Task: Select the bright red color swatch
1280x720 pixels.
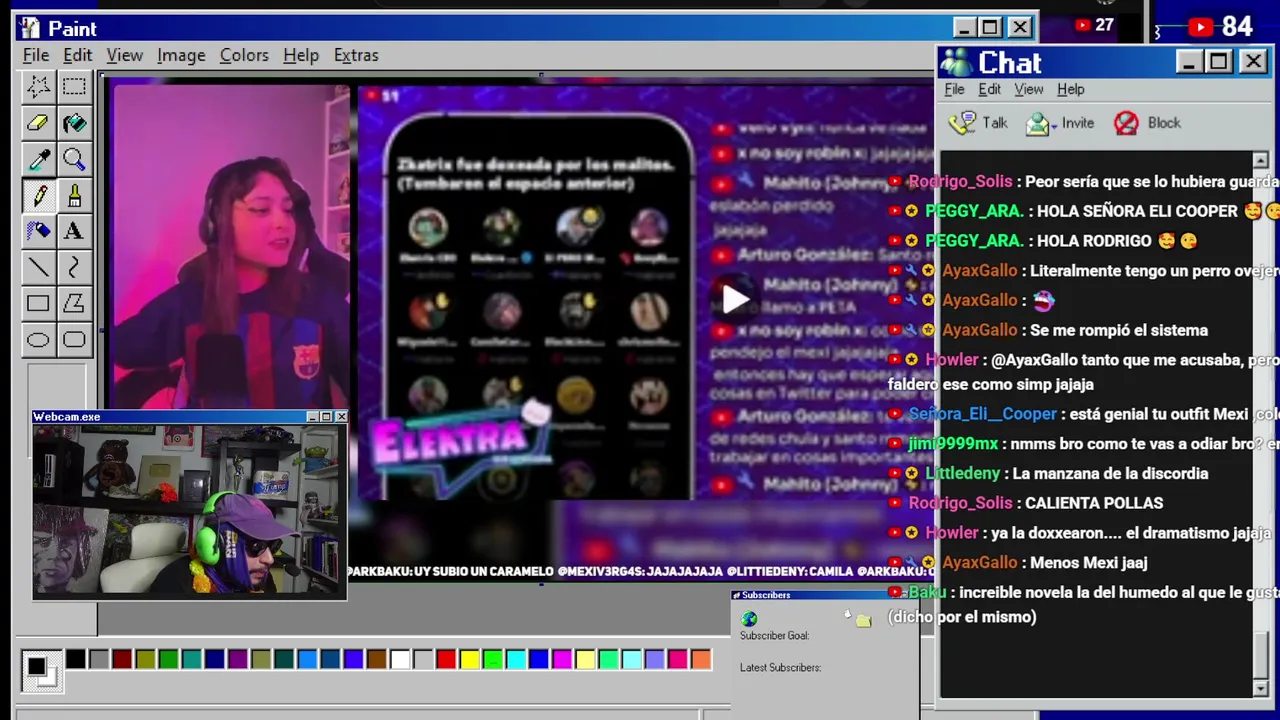Action: click(x=446, y=659)
